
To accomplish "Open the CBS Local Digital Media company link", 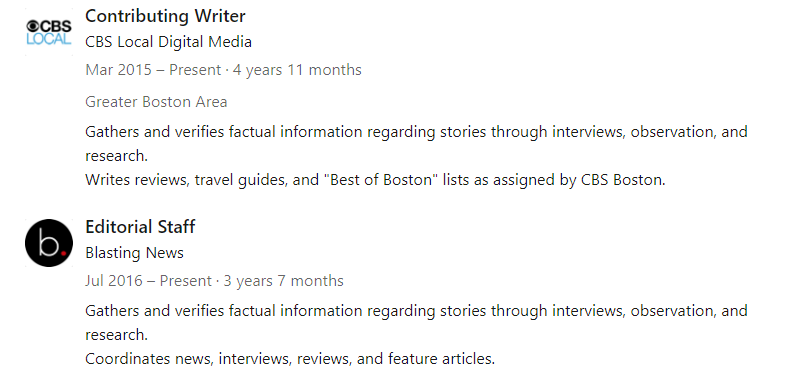I will [168, 42].
